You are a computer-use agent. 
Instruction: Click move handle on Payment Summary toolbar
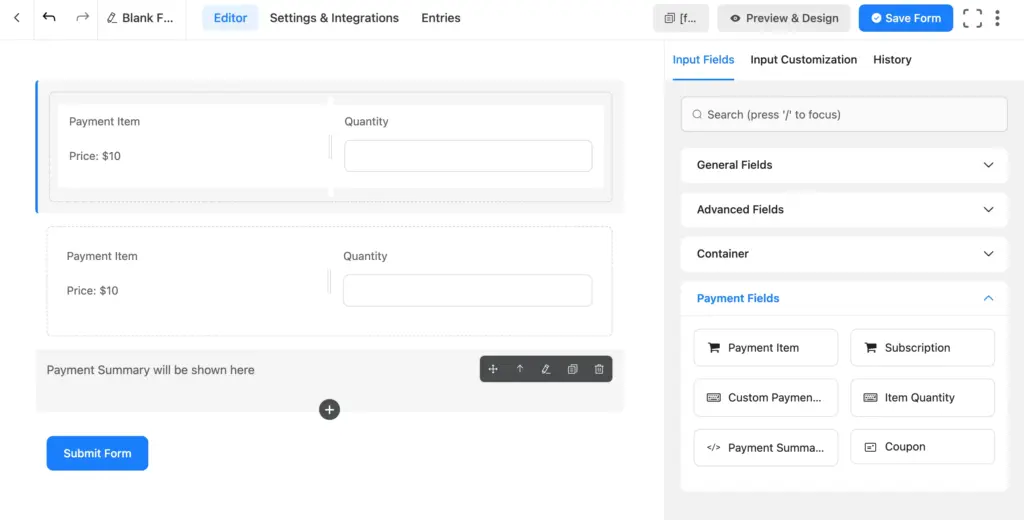(x=493, y=369)
